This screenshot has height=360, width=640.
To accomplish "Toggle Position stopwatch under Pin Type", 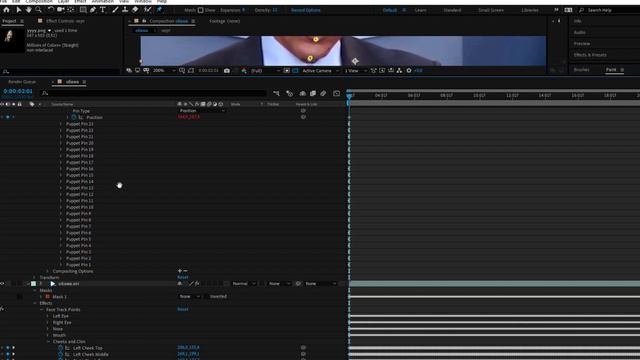I will pyautogui.click(x=74, y=117).
